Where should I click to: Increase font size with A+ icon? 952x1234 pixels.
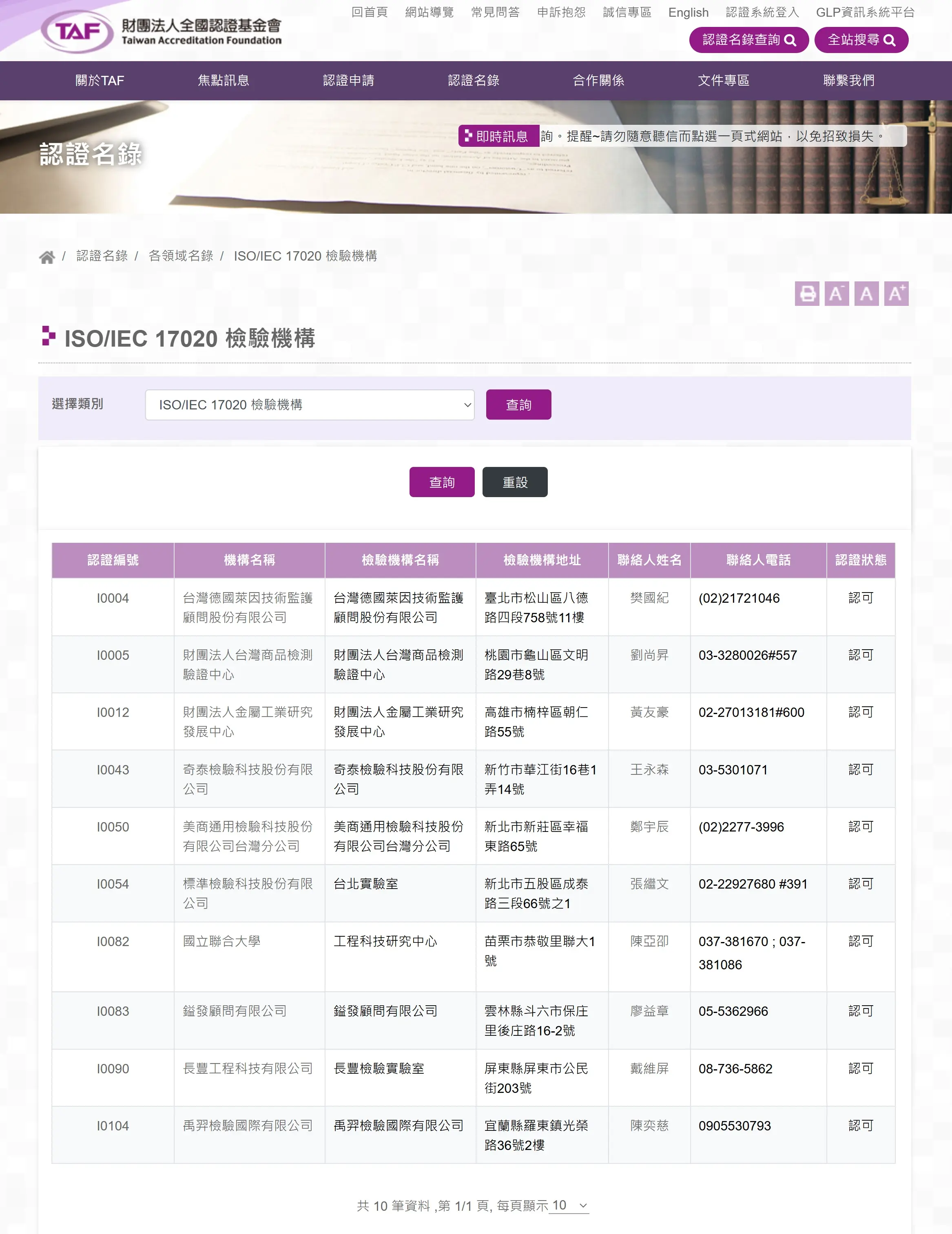[896, 294]
